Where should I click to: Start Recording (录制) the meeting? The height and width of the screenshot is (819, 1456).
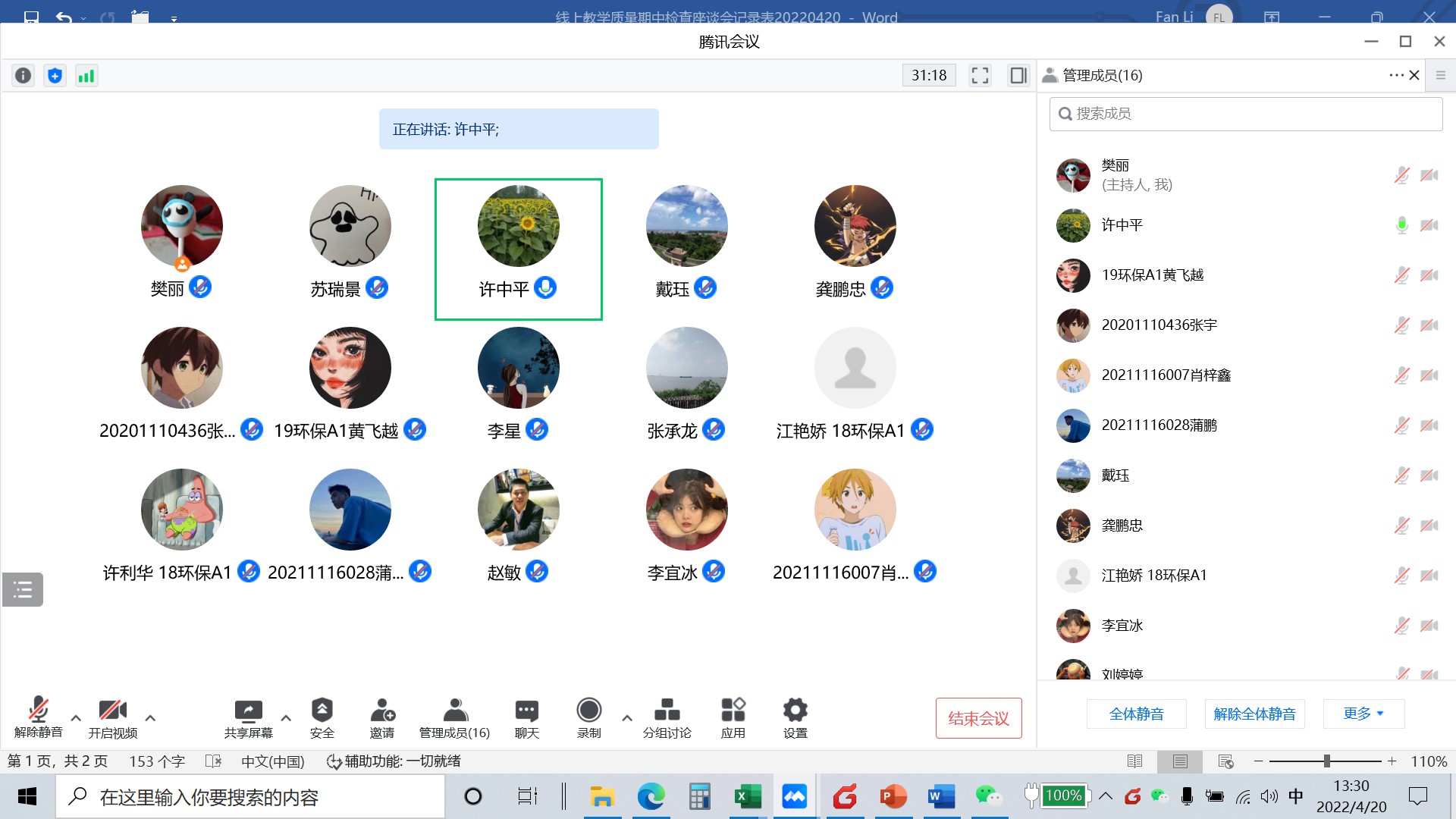[588, 717]
